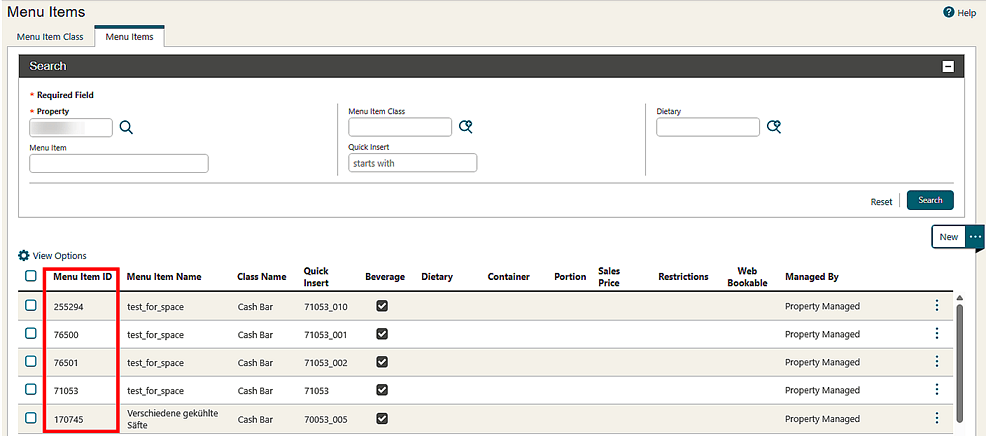The height and width of the screenshot is (436, 986).
Task: Click the Container column header
Action: [x=509, y=277]
